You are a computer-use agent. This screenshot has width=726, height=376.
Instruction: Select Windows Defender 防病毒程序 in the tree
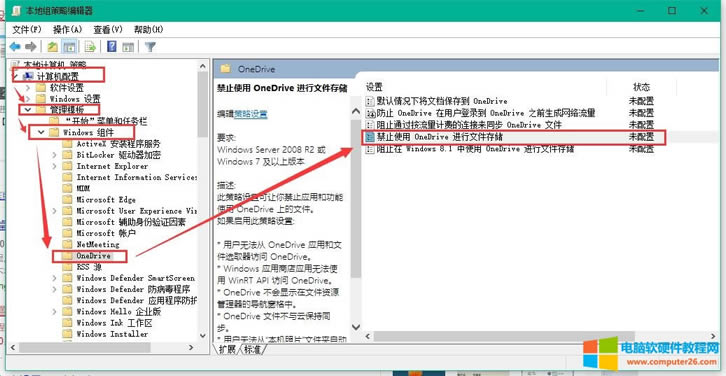[x=133, y=289]
